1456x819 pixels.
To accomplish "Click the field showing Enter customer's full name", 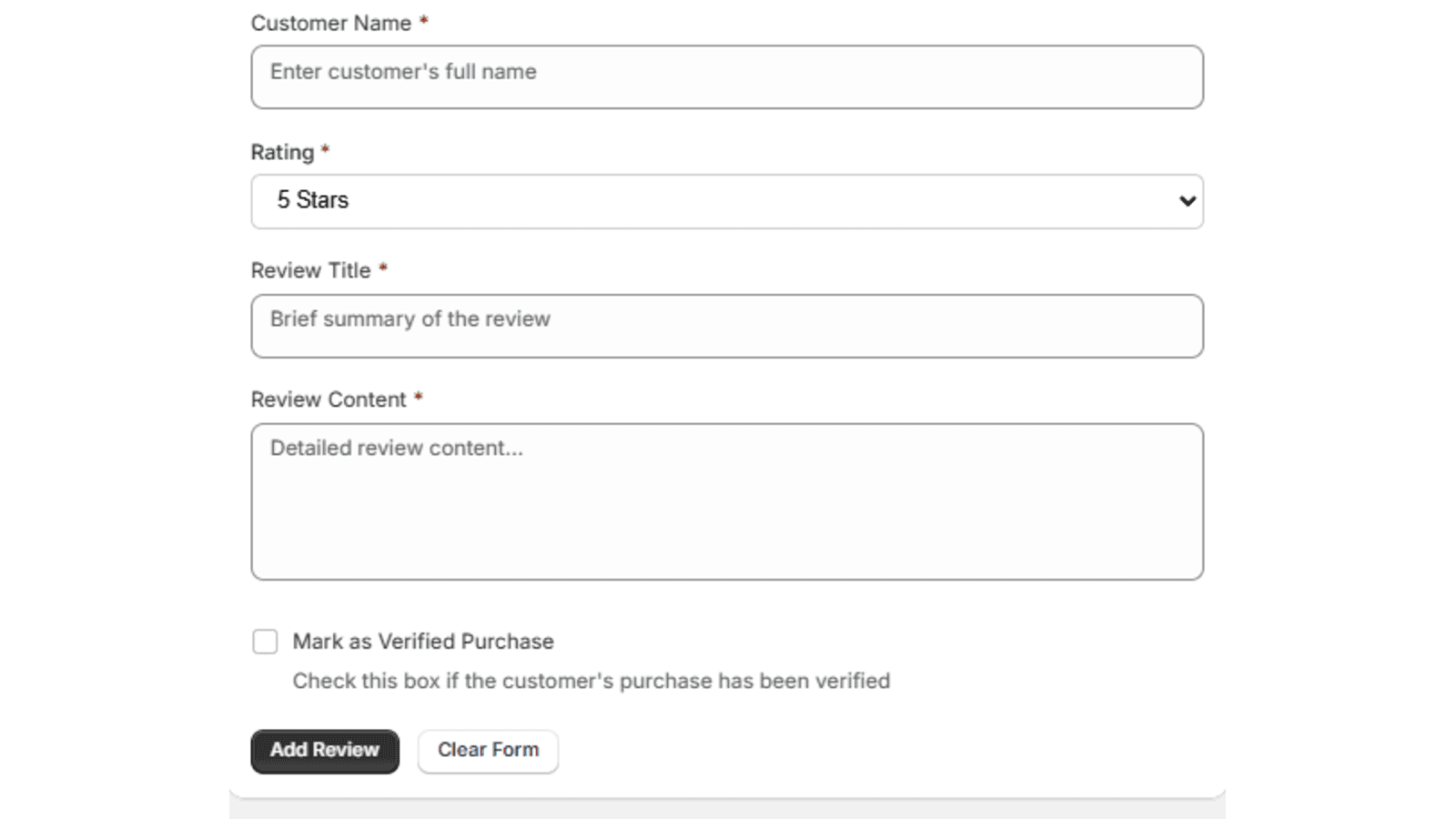I will pyautogui.click(x=726, y=76).
